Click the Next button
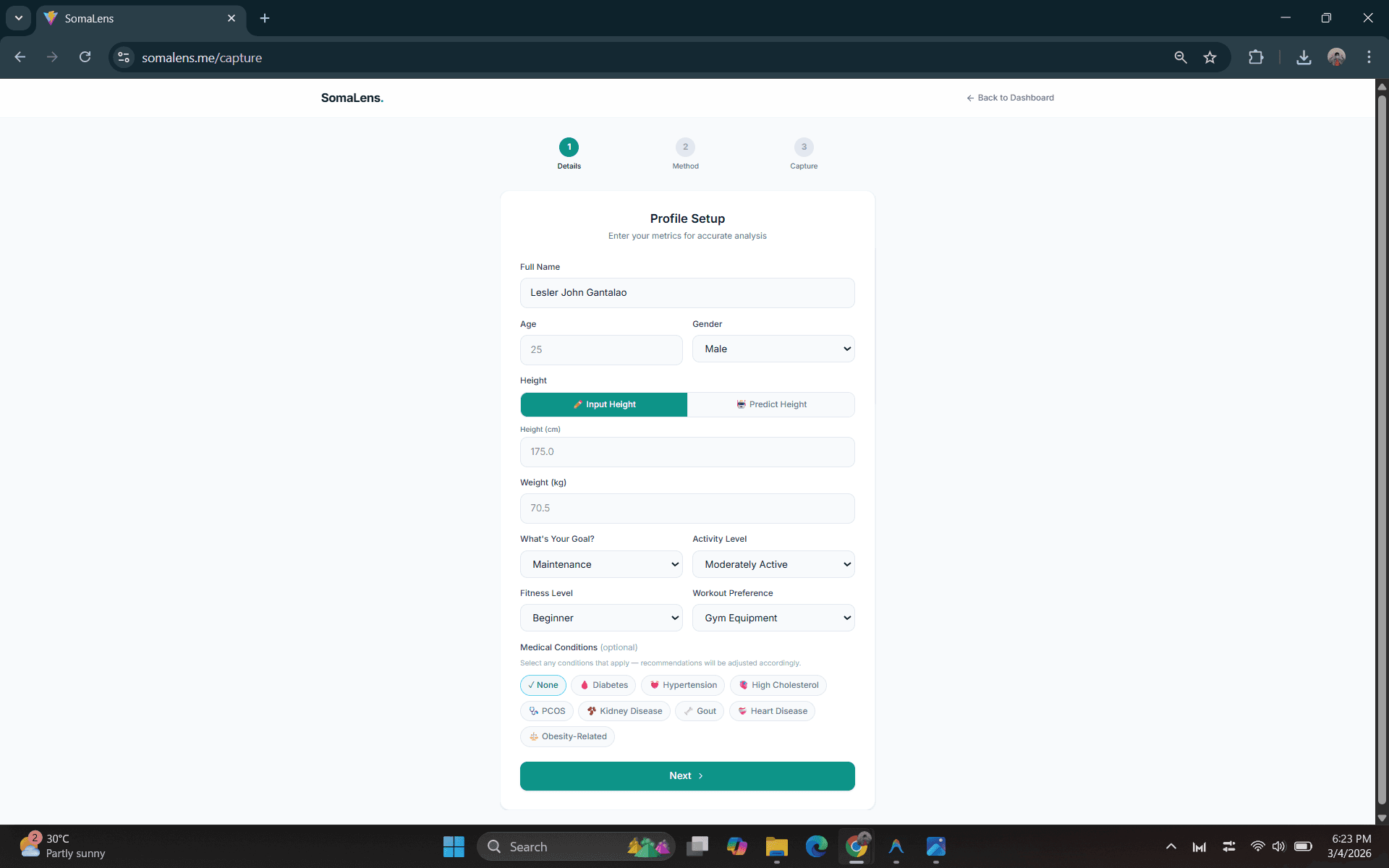This screenshot has width=1389, height=868. coord(687,775)
